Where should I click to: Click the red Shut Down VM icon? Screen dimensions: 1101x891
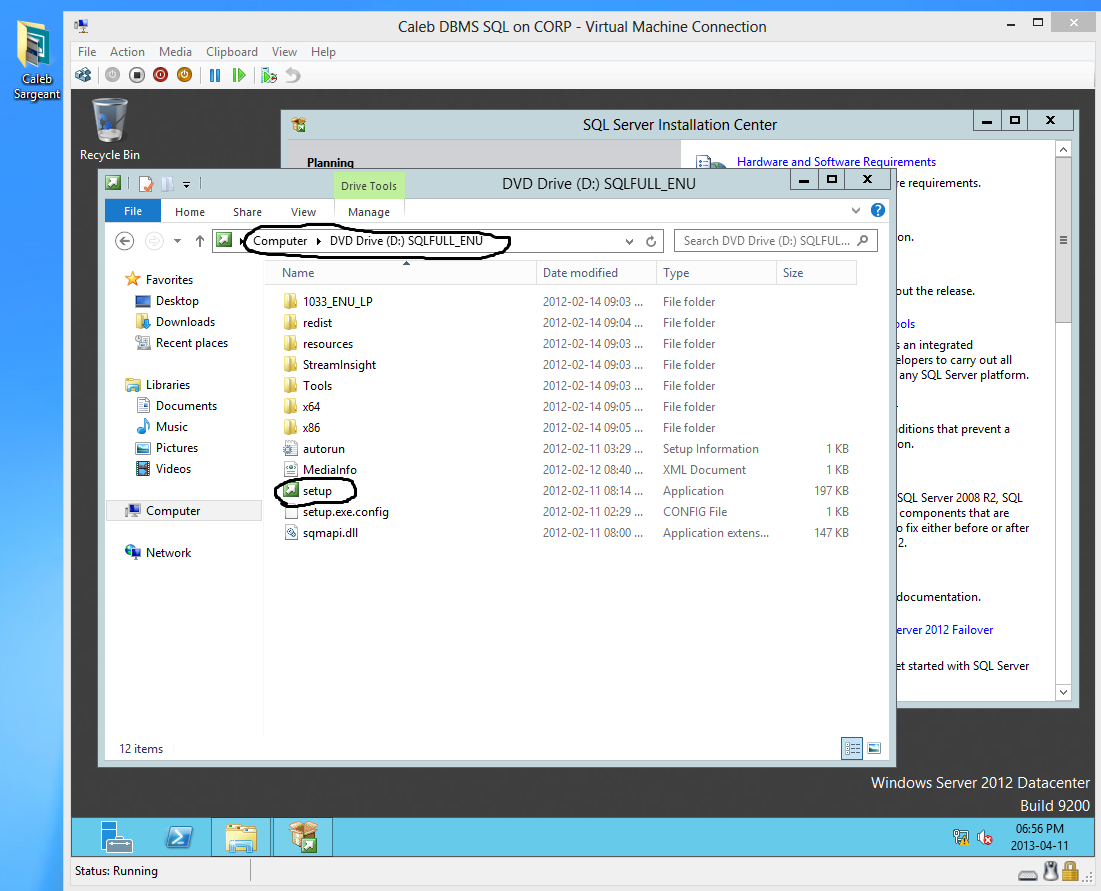(x=161, y=74)
